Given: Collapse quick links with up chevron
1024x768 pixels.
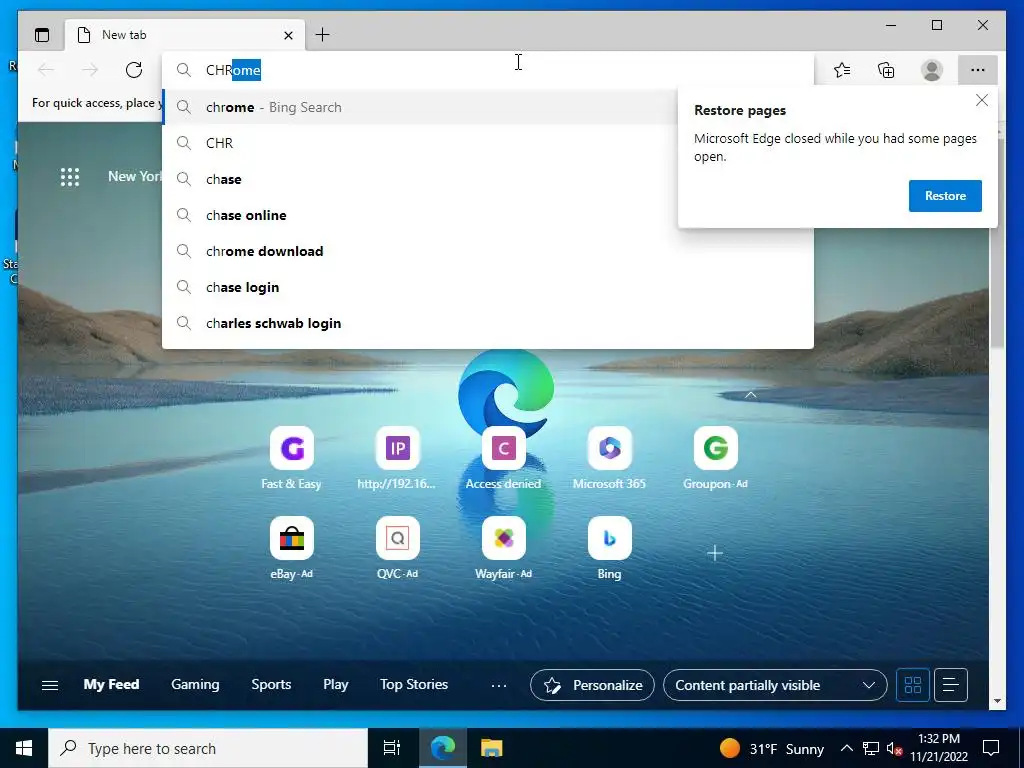Looking at the screenshot, I should (751, 394).
